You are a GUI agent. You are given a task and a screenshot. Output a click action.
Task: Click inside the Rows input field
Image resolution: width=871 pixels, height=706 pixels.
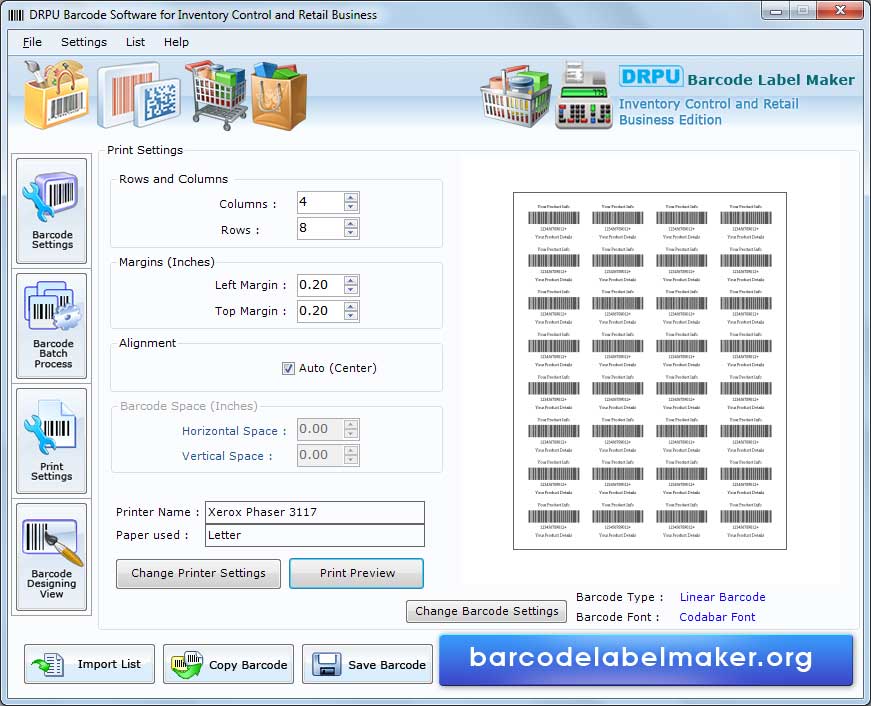pyautogui.click(x=321, y=228)
